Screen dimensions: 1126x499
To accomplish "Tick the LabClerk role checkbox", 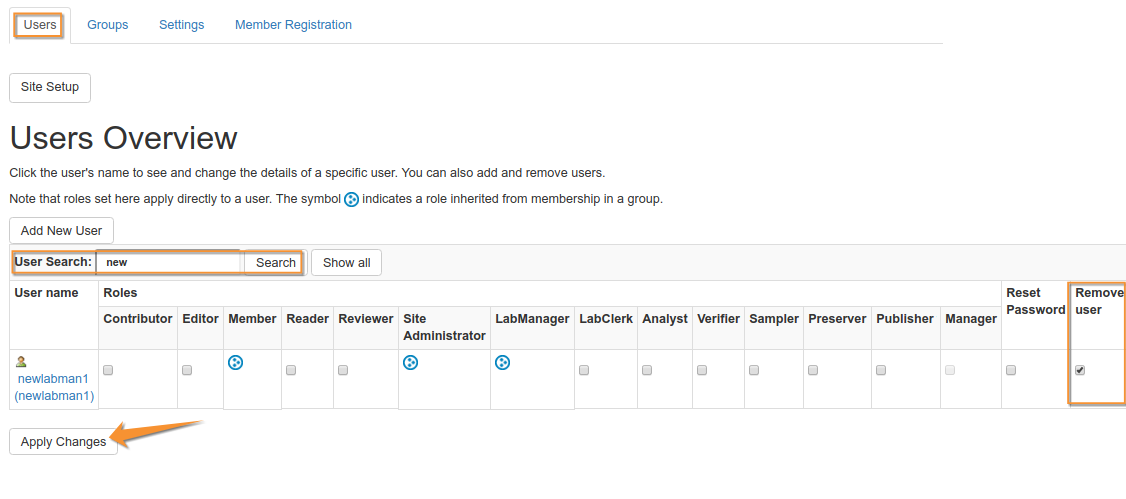I will [584, 370].
